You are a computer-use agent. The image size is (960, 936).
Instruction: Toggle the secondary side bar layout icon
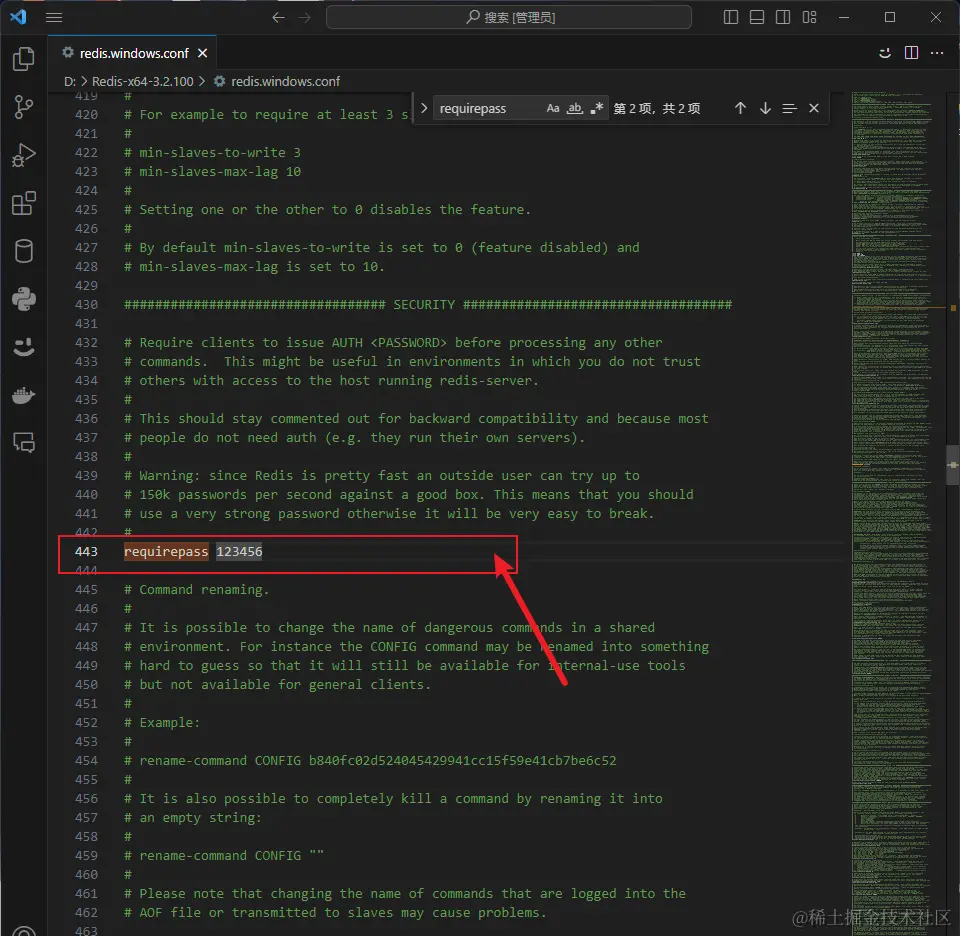pyautogui.click(x=783, y=17)
